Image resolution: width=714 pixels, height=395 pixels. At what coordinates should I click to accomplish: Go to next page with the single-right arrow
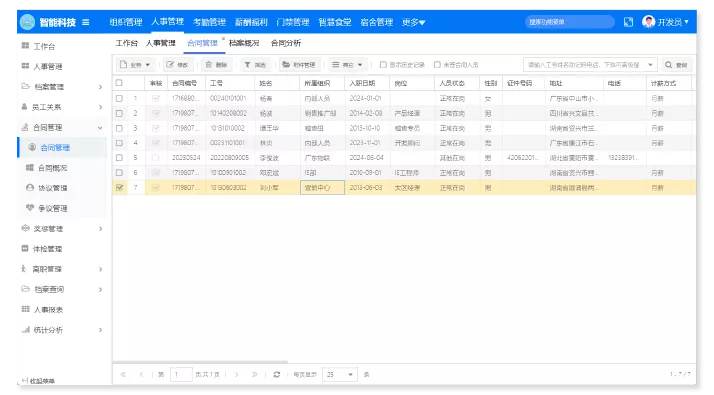coord(236,374)
